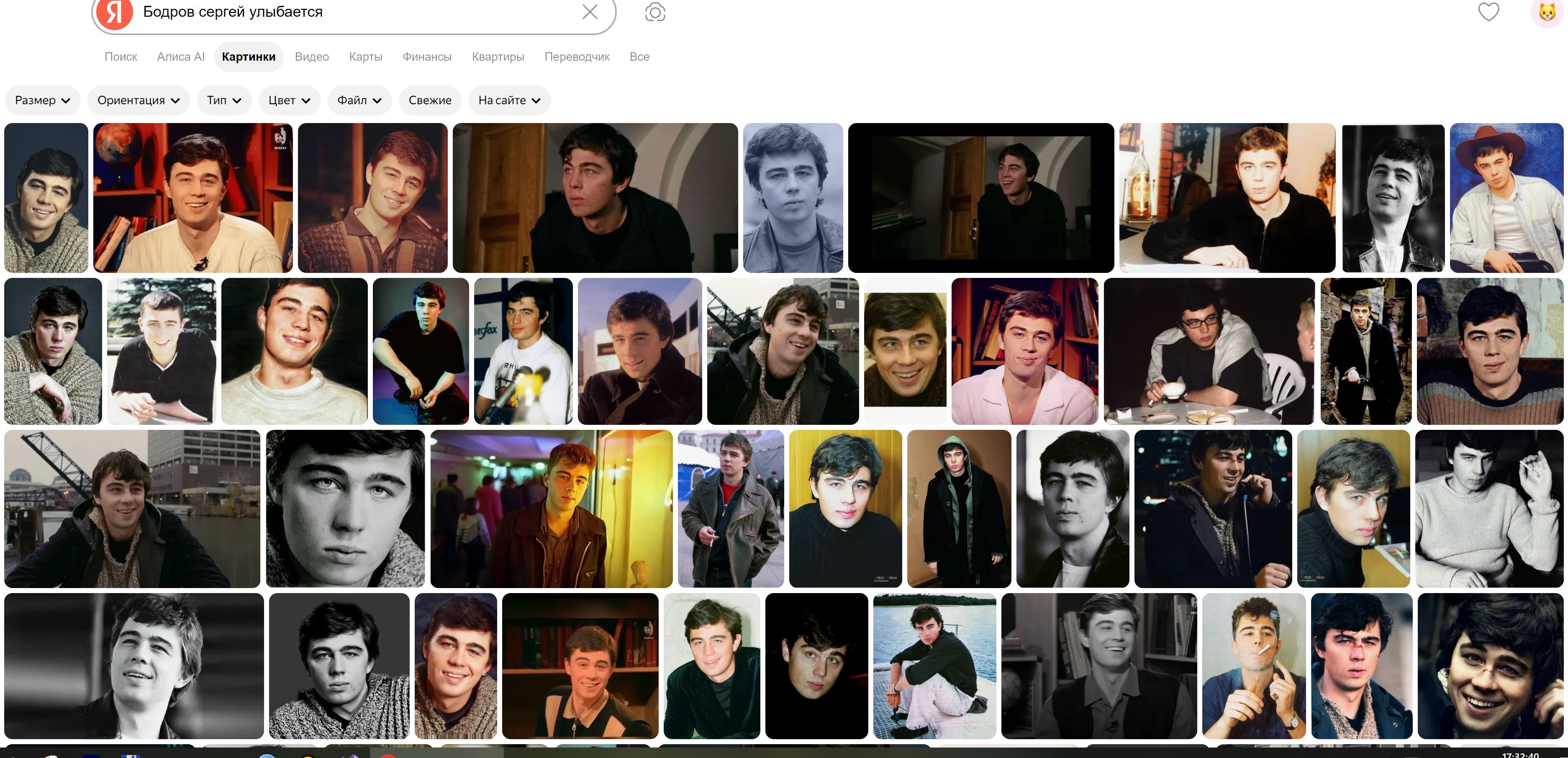The image size is (1568, 758).
Task: Open the Ориентация filter dropdown
Action: click(139, 100)
